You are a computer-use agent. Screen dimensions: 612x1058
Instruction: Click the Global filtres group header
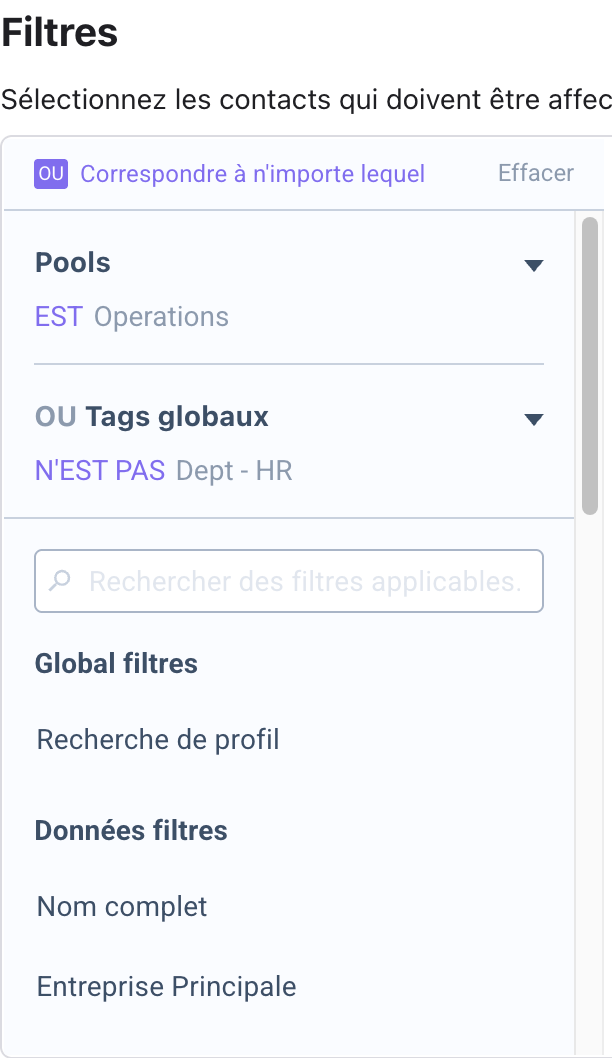(x=116, y=663)
